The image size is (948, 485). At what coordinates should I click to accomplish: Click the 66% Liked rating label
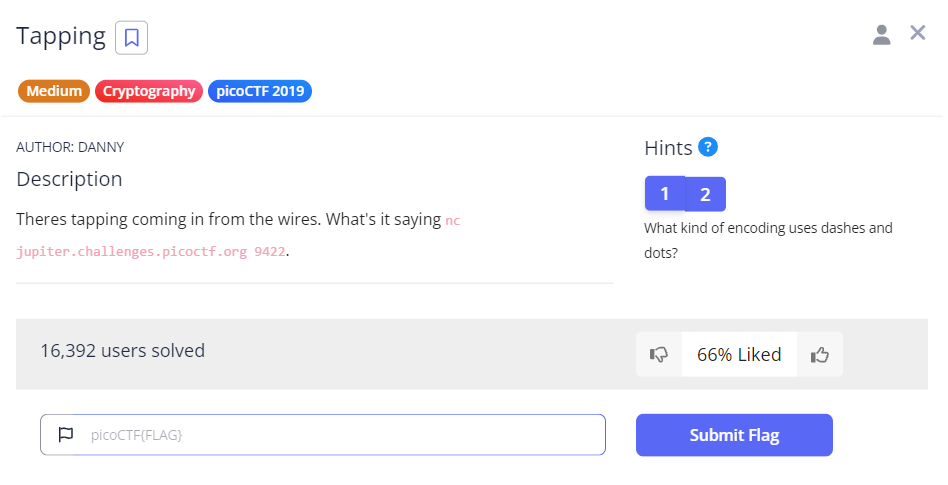(x=739, y=354)
